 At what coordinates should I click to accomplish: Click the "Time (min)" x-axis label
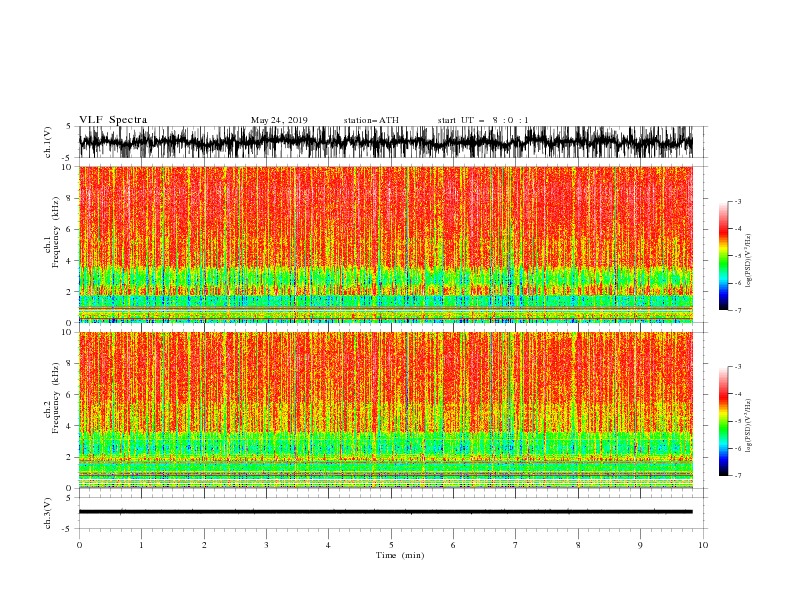click(x=400, y=555)
